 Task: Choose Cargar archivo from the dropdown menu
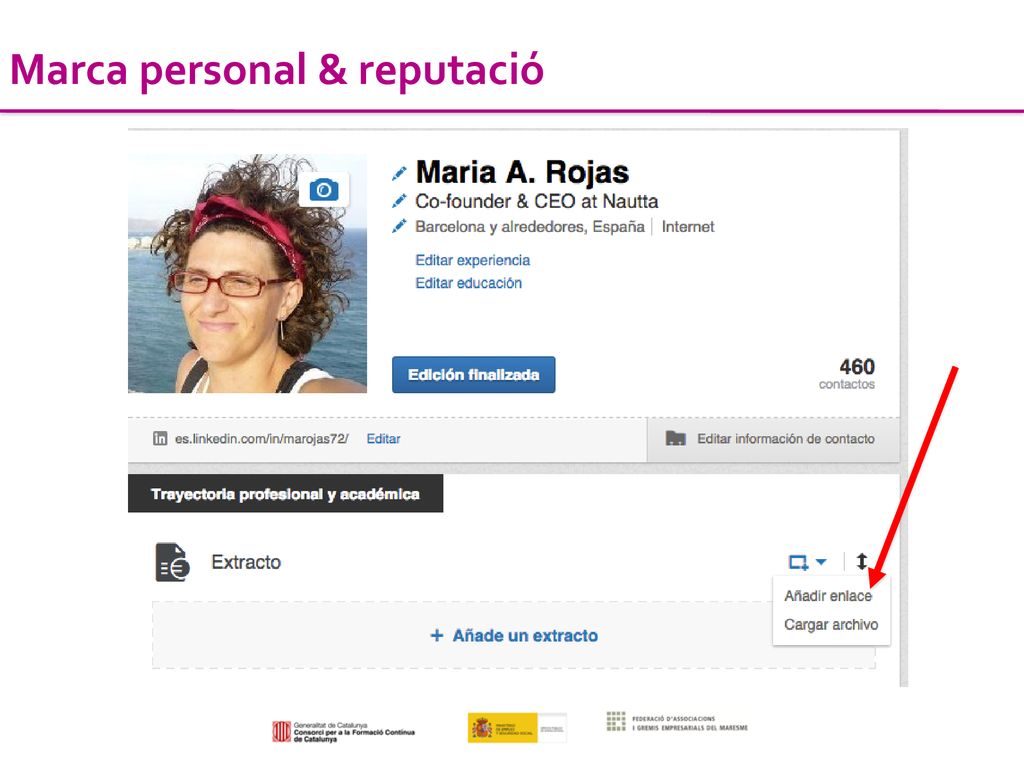(831, 625)
